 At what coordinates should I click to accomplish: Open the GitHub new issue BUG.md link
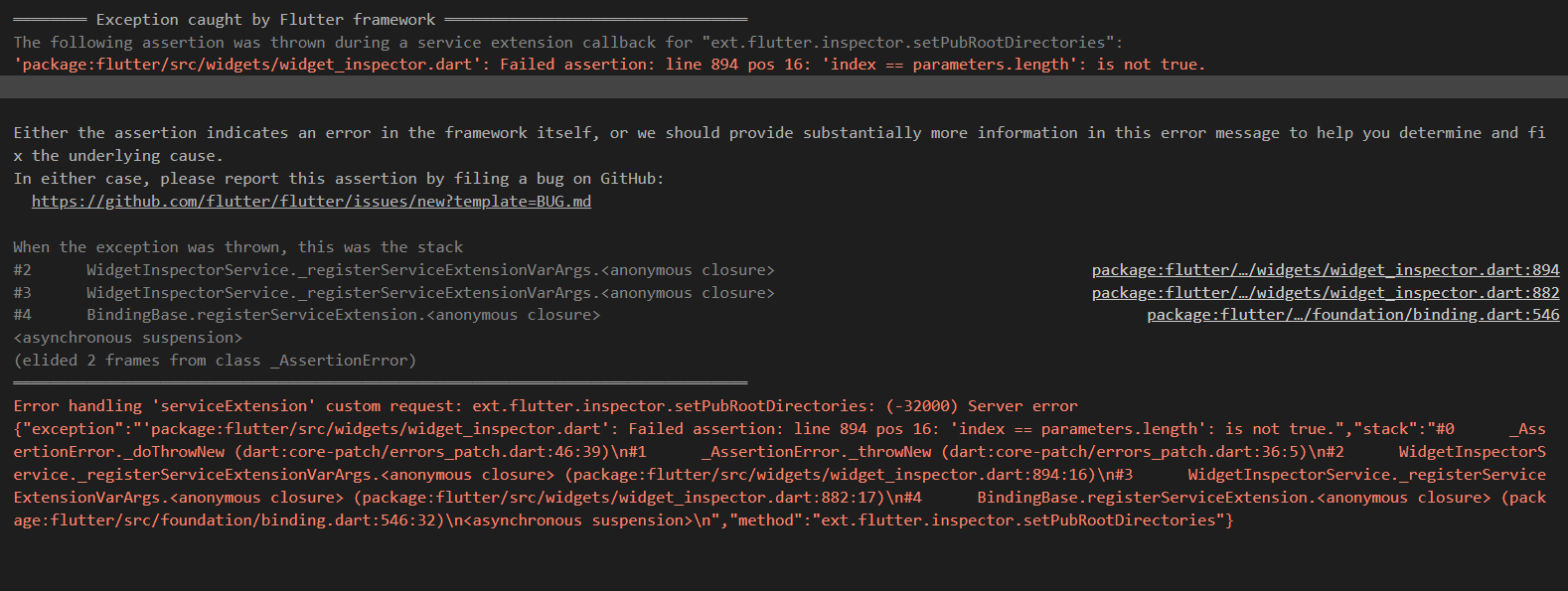[311, 202]
